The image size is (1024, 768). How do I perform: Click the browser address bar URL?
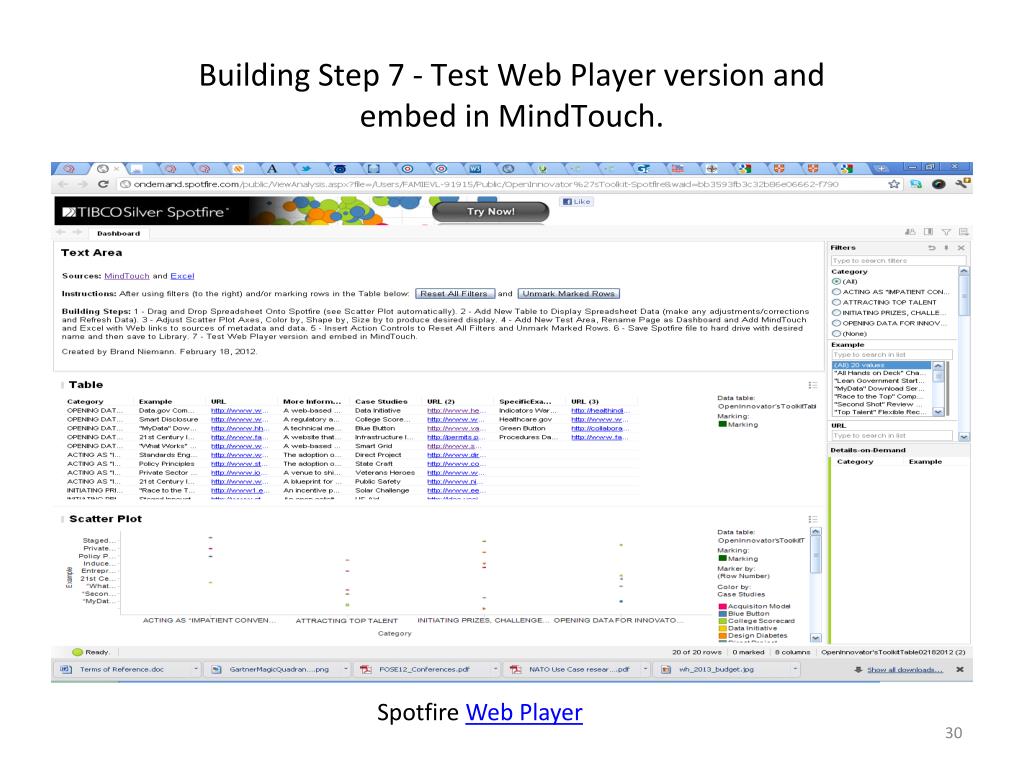coord(486,184)
